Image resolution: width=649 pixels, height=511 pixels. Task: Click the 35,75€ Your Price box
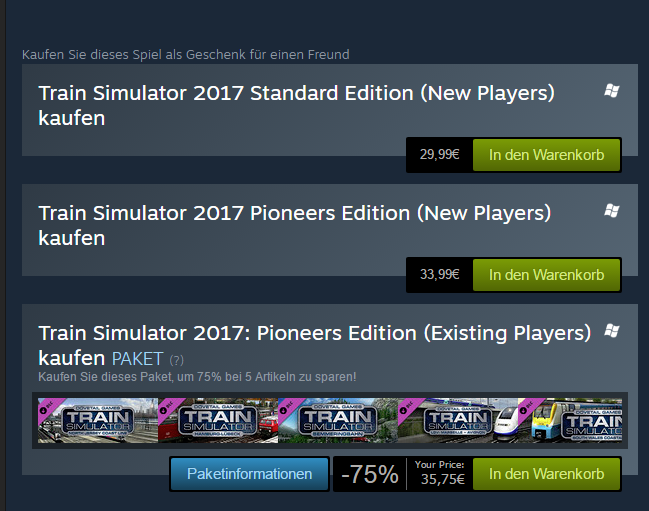(x=439, y=474)
